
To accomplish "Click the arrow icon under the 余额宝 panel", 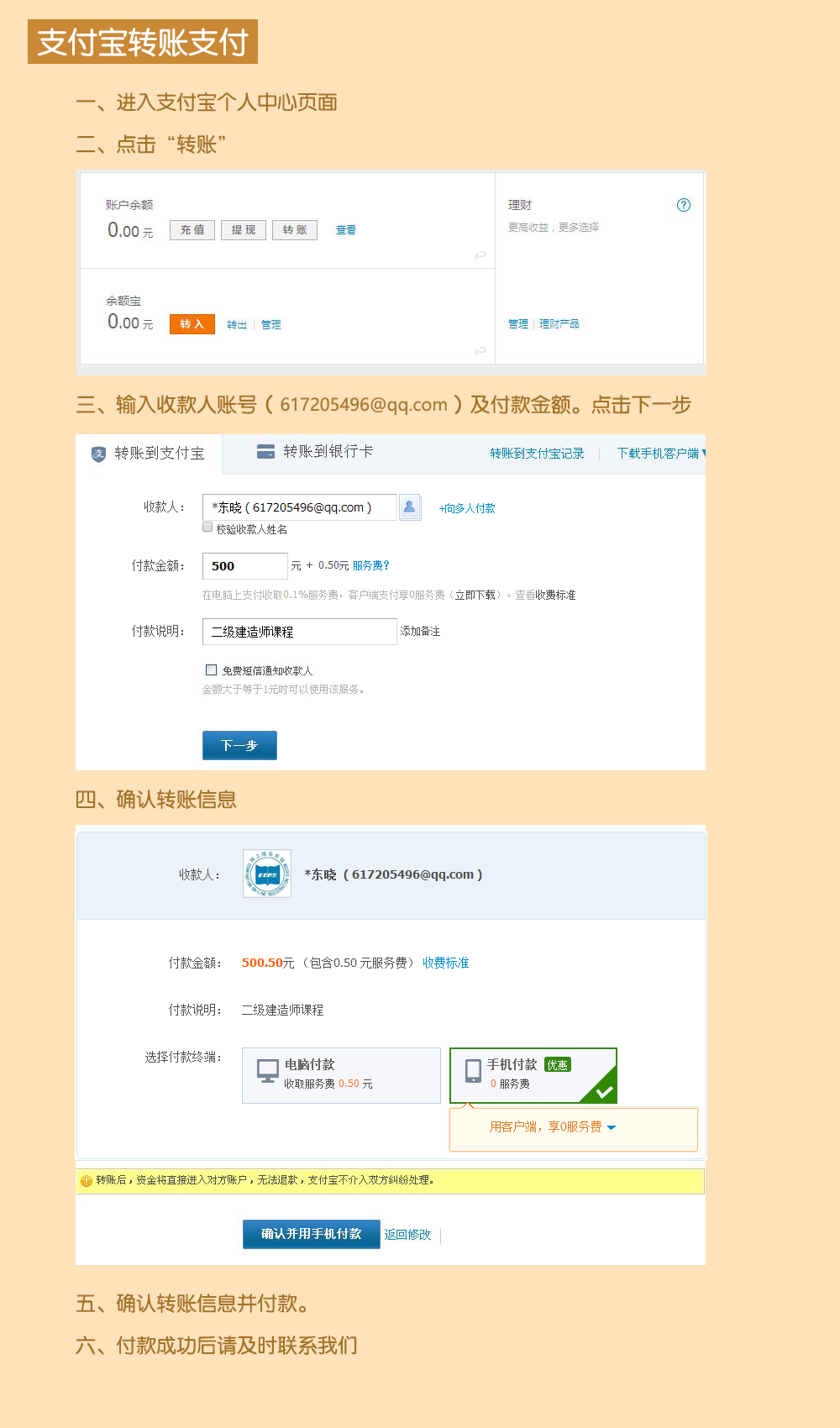I will (480, 350).
